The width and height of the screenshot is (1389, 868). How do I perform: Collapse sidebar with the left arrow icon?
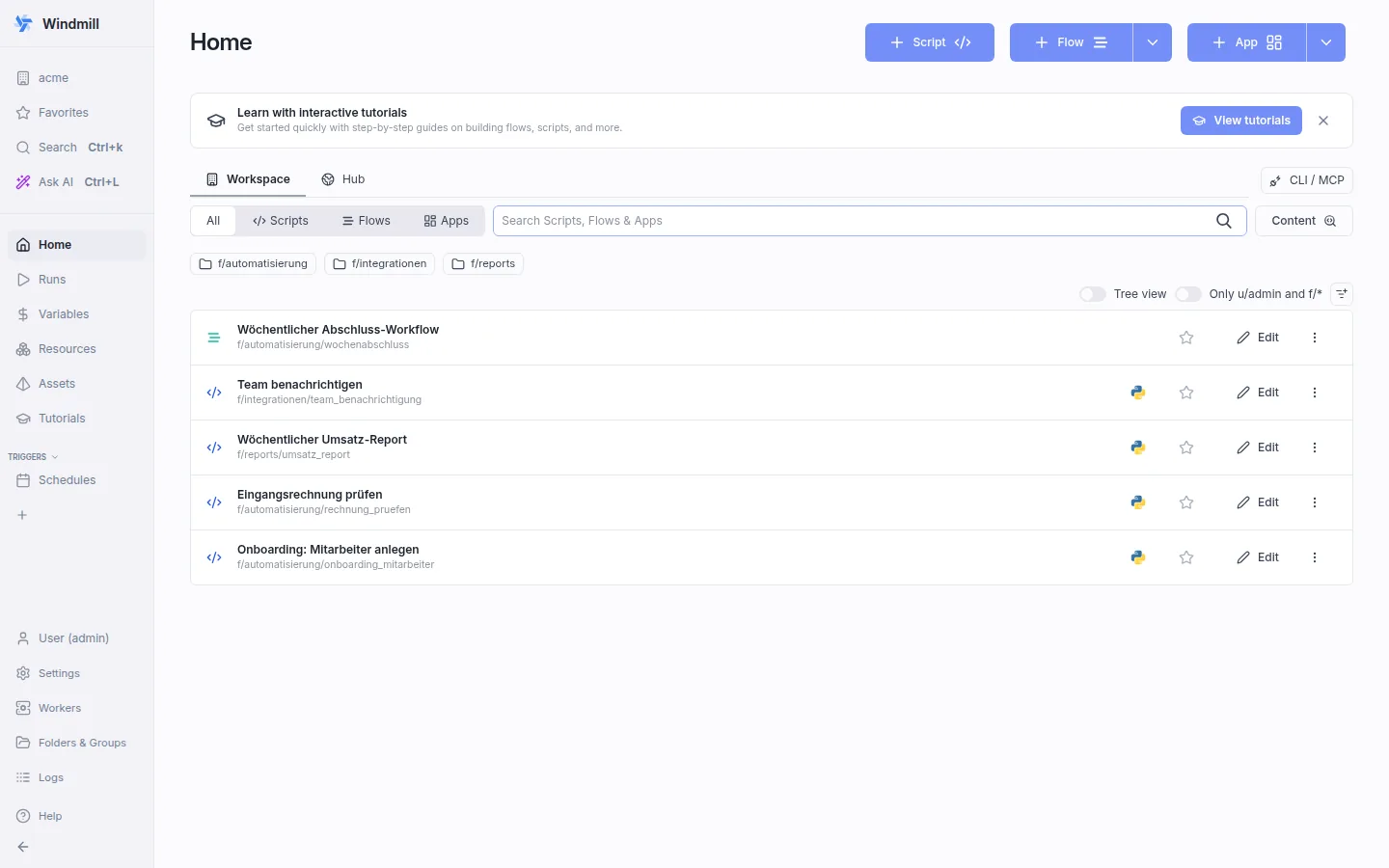(x=23, y=847)
